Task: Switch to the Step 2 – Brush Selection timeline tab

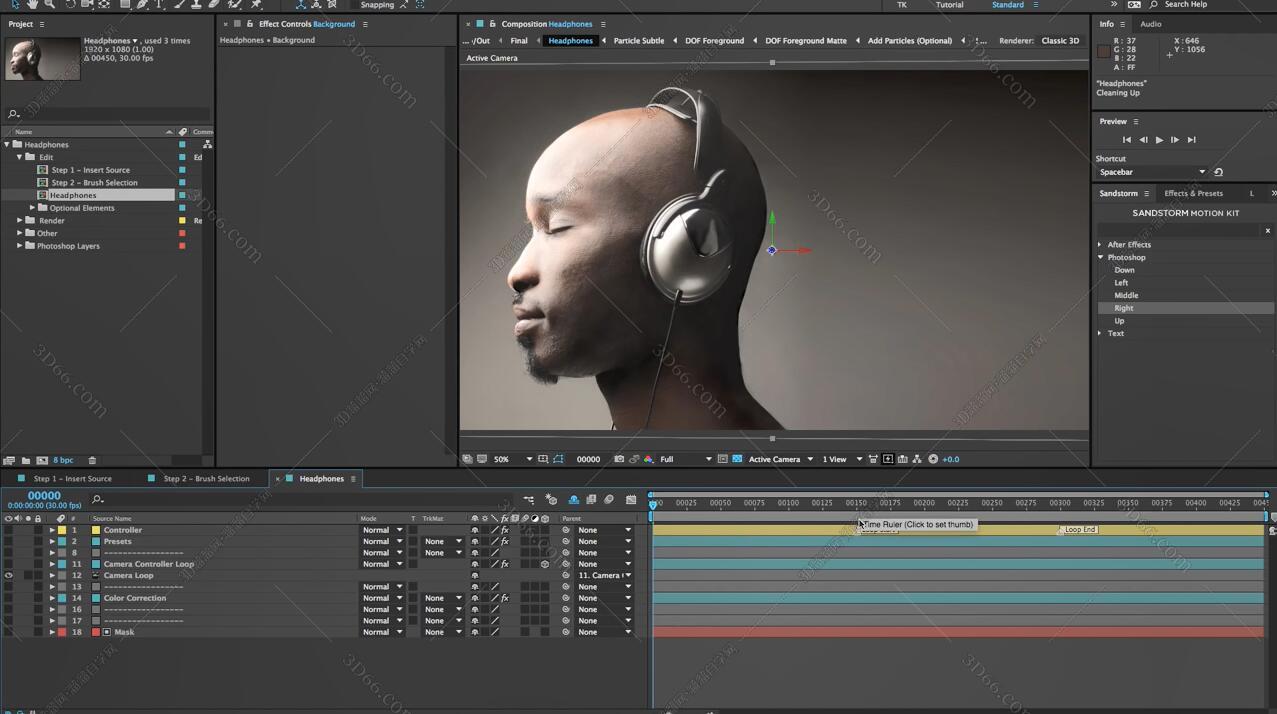Action: point(206,479)
